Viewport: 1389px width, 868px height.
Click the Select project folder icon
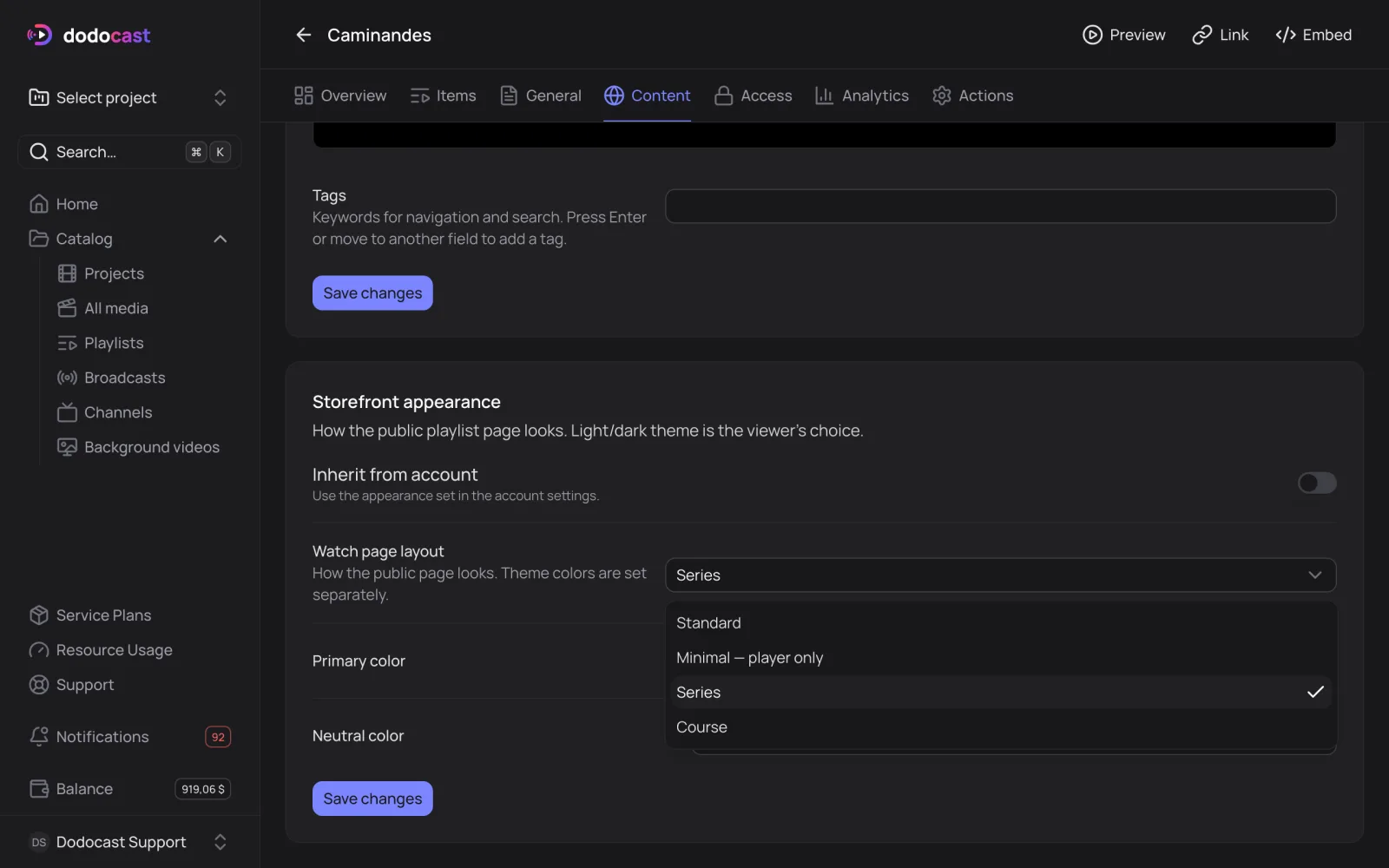(39, 97)
